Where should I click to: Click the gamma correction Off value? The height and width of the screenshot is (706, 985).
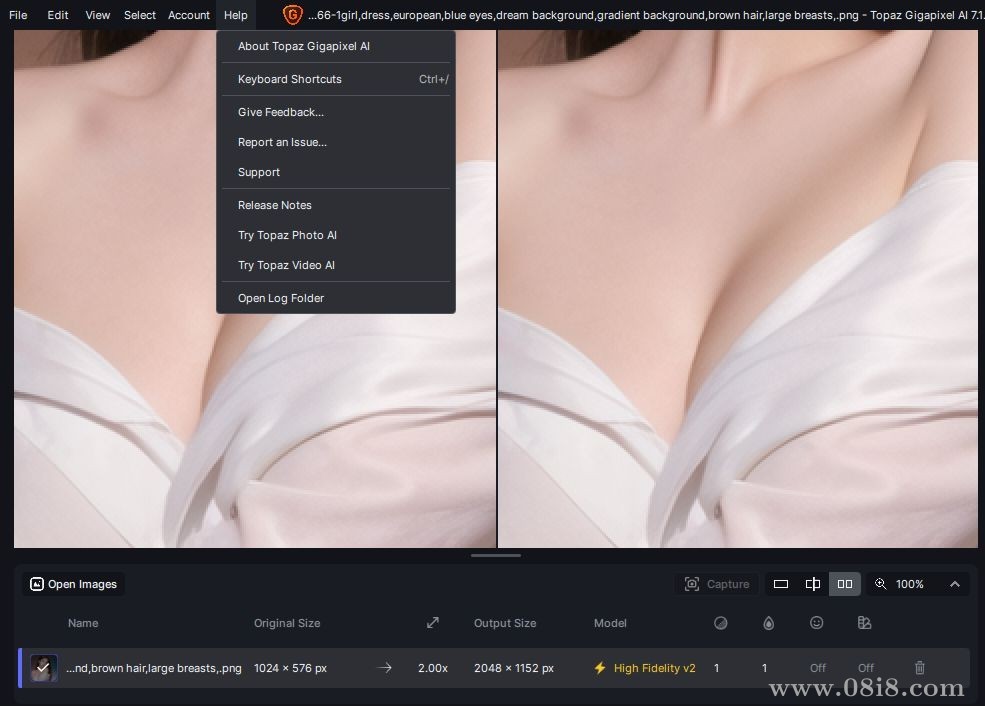pyautogui.click(x=866, y=668)
